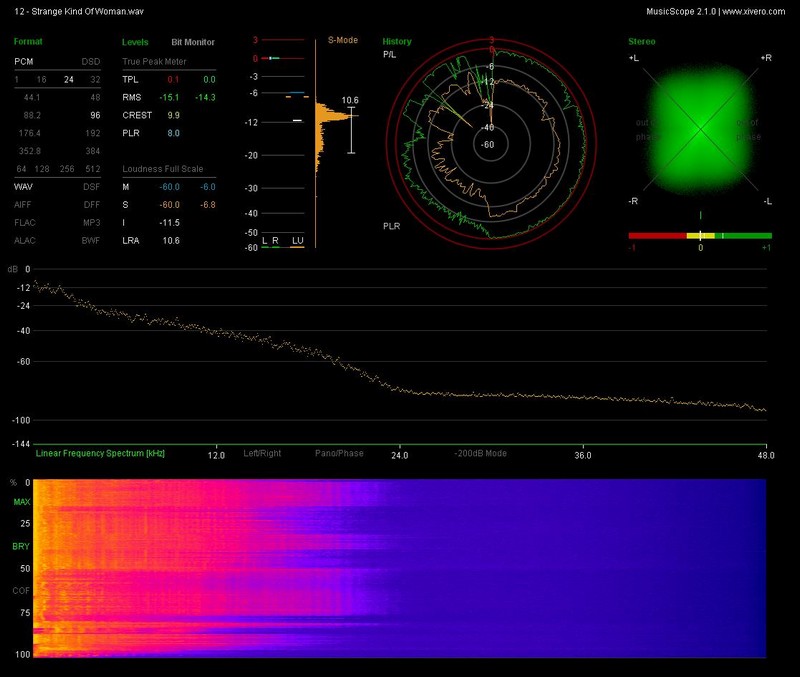Toggle S-Mode on the loudness meter
The image size is (800, 677).
click(x=343, y=40)
